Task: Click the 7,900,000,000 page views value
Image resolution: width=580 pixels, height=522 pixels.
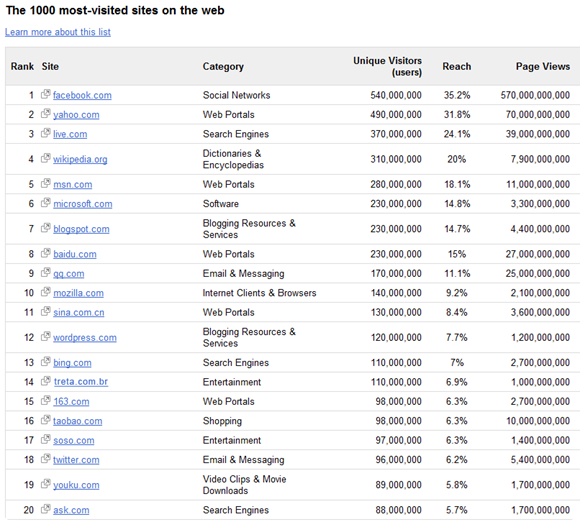Action: pyautogui.click(x=540, y=159)
